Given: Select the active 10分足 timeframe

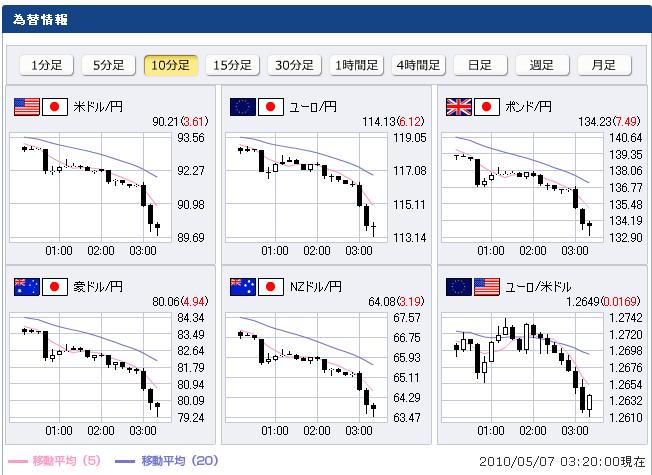Looking at the screenshot, I should (171, 65).
